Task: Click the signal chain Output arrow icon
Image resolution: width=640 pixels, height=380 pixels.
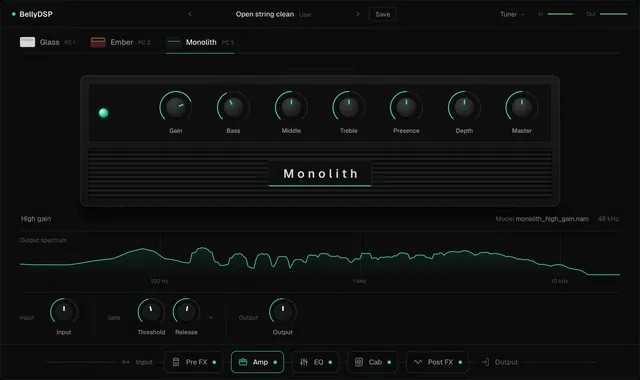Action: pyautogui.click(x=485, y=362)
